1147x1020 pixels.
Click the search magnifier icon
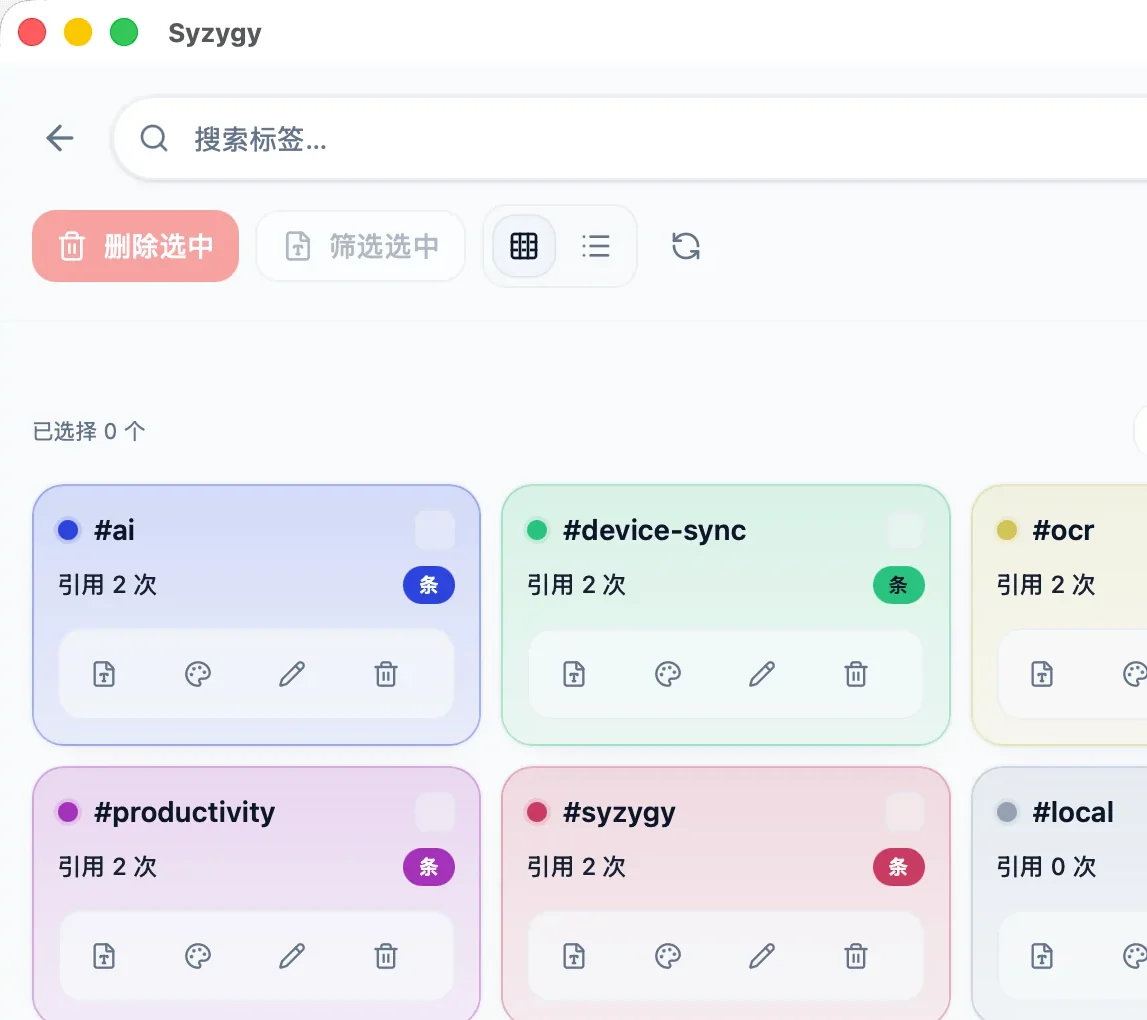click(x=154, y=138)
